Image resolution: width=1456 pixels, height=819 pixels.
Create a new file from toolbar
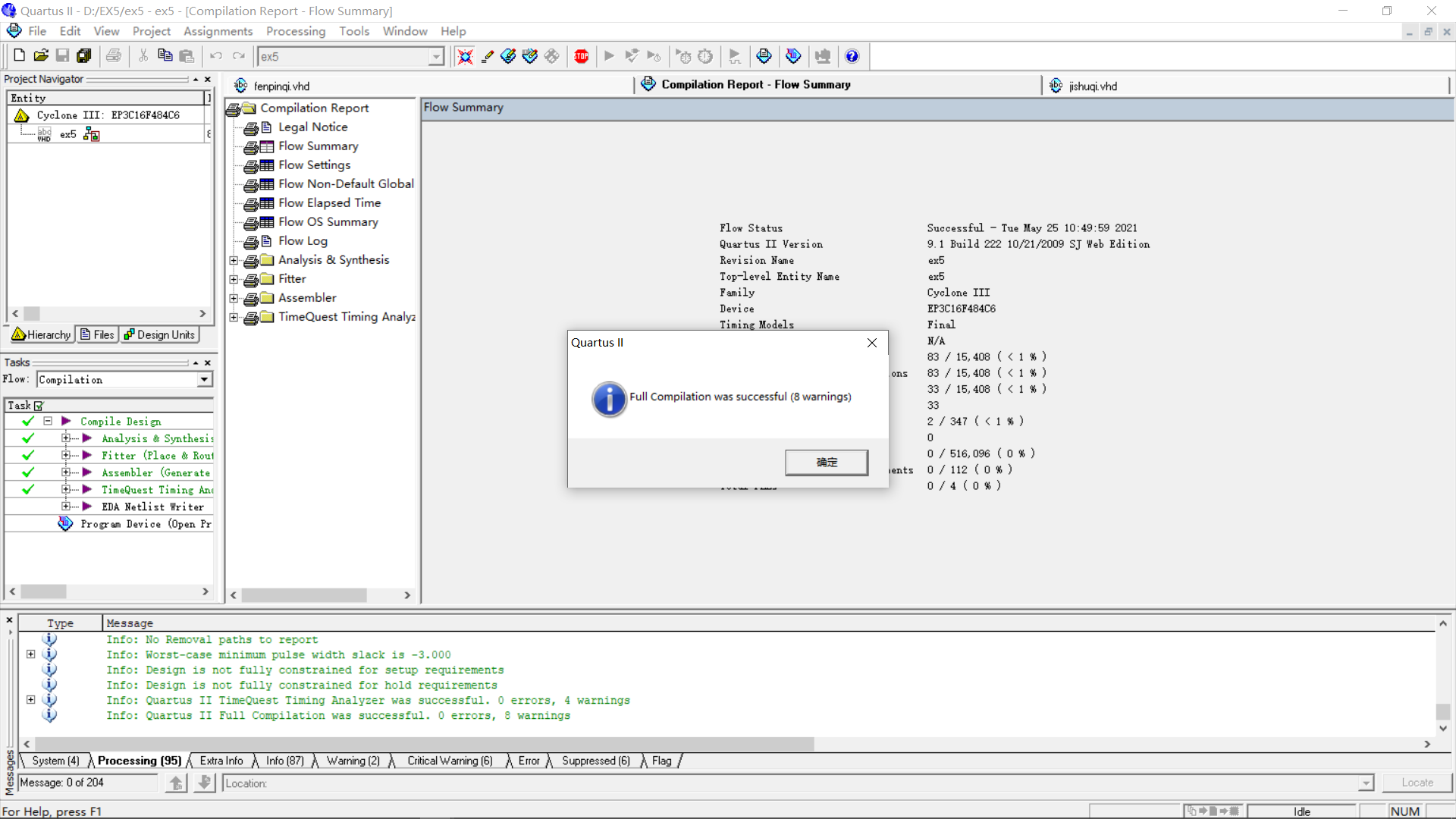click(20, 56)
